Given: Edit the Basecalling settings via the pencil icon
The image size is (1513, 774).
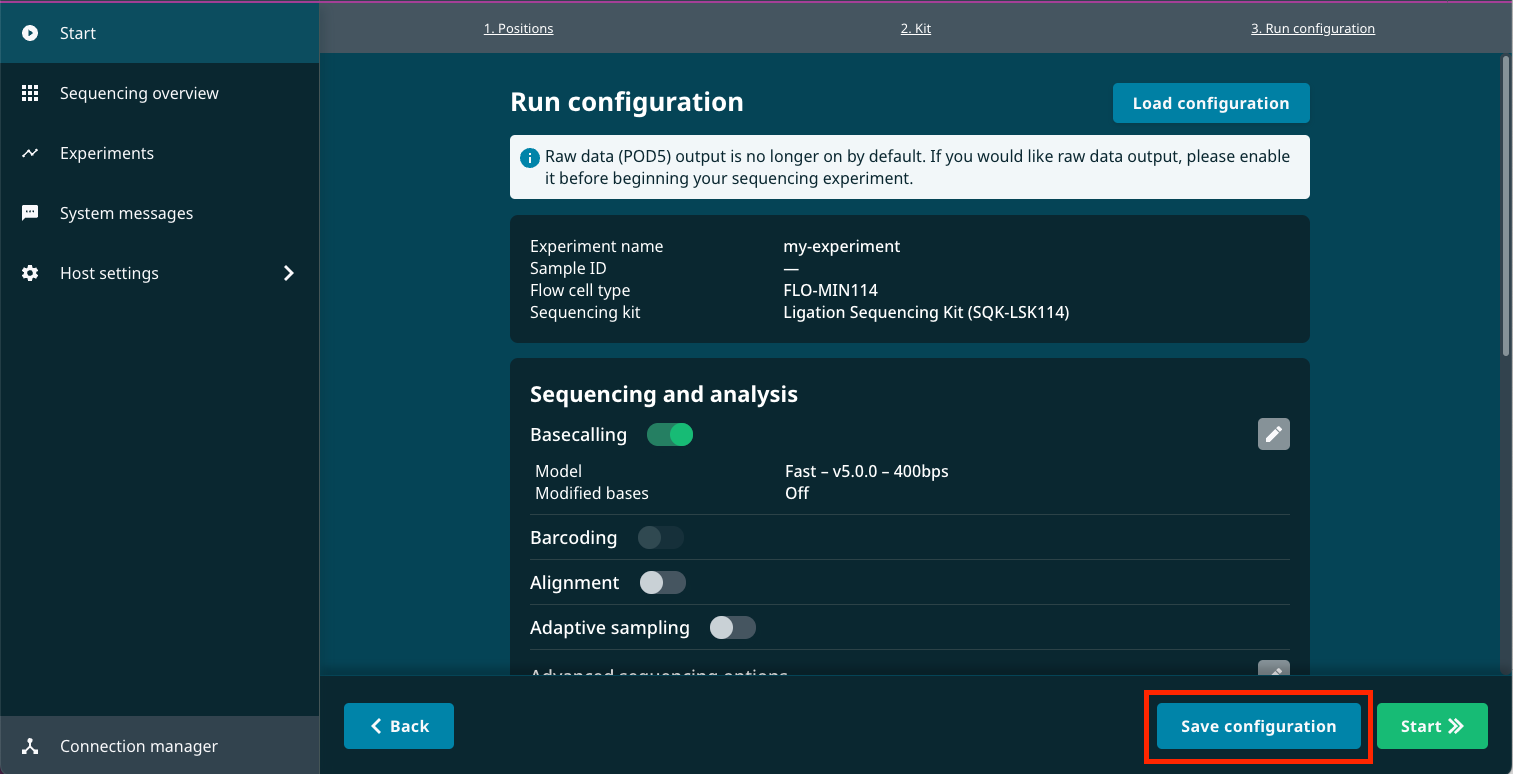Looking at the screenshot, I should click(1273, 433).
